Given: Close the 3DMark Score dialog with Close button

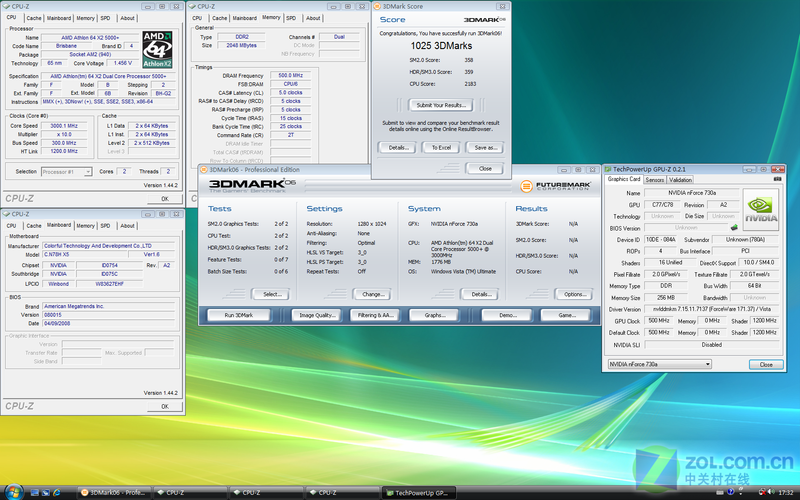Looking at the screenshot, I should coord(485,168).
